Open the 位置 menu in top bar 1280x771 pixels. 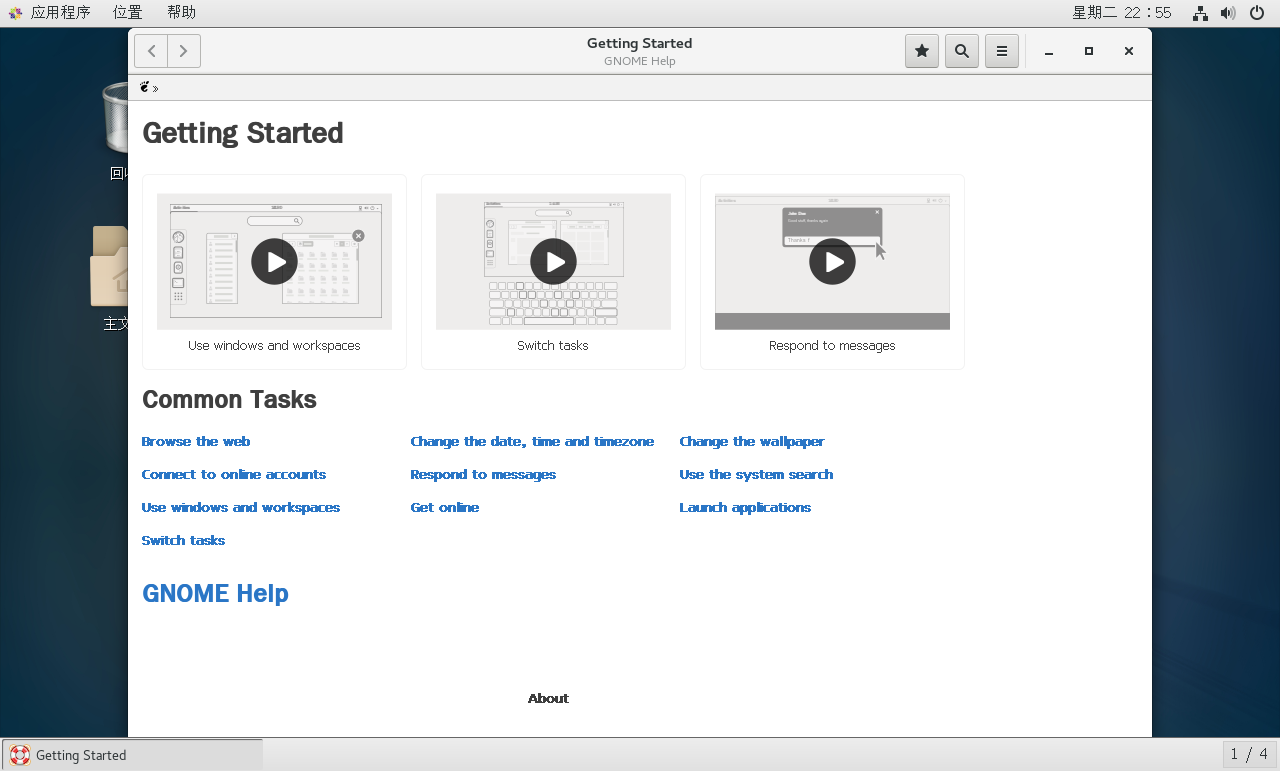click(127, 12)
